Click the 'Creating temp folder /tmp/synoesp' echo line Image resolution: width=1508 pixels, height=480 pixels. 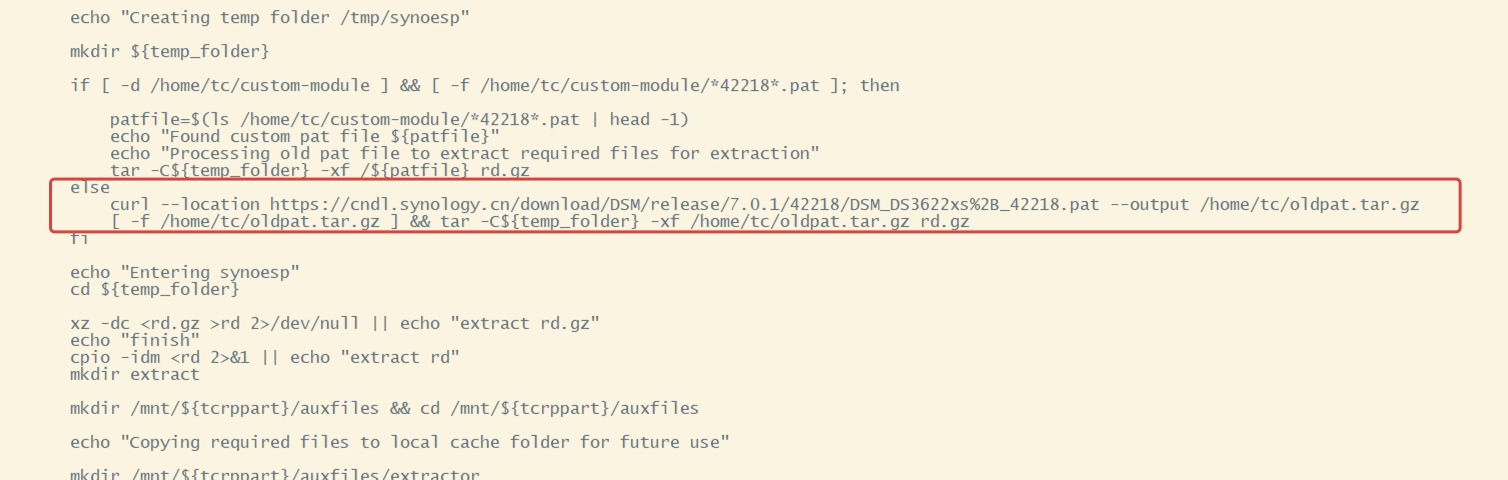(x=270, y=17)
